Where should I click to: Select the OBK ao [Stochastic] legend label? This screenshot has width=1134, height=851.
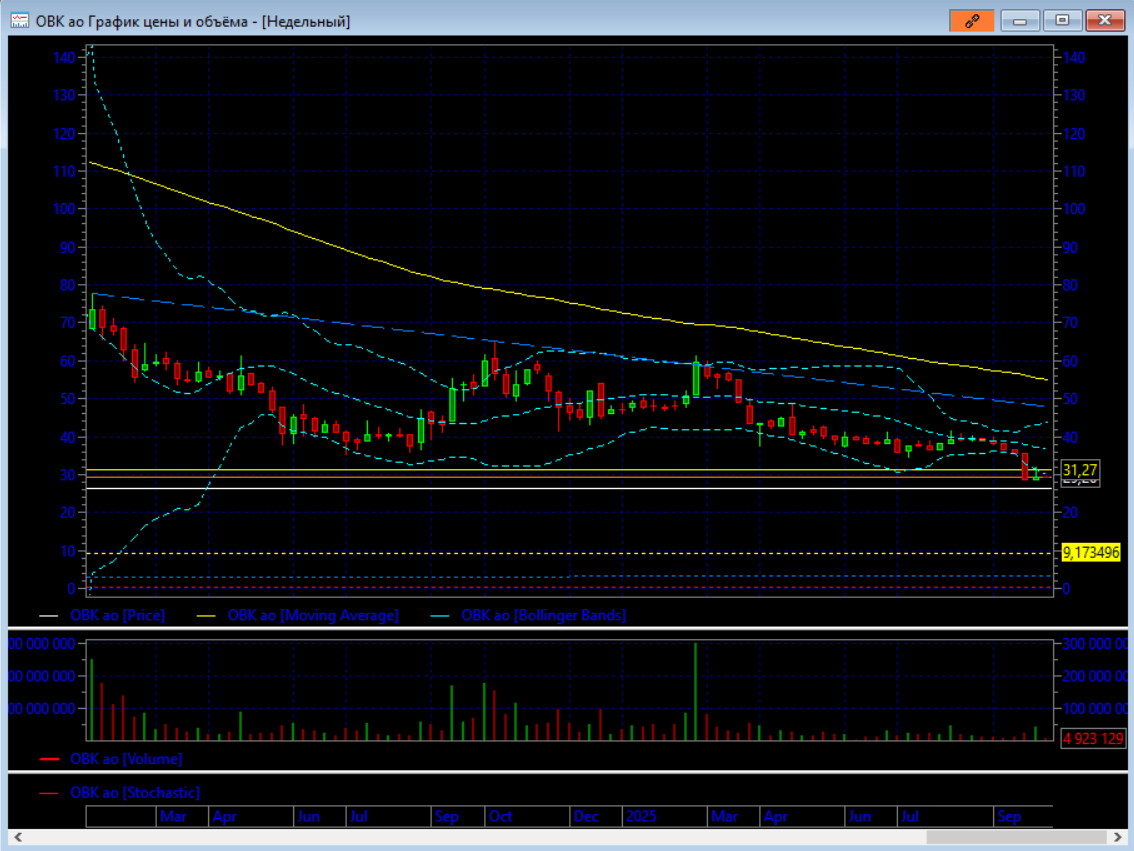[135, 793]
